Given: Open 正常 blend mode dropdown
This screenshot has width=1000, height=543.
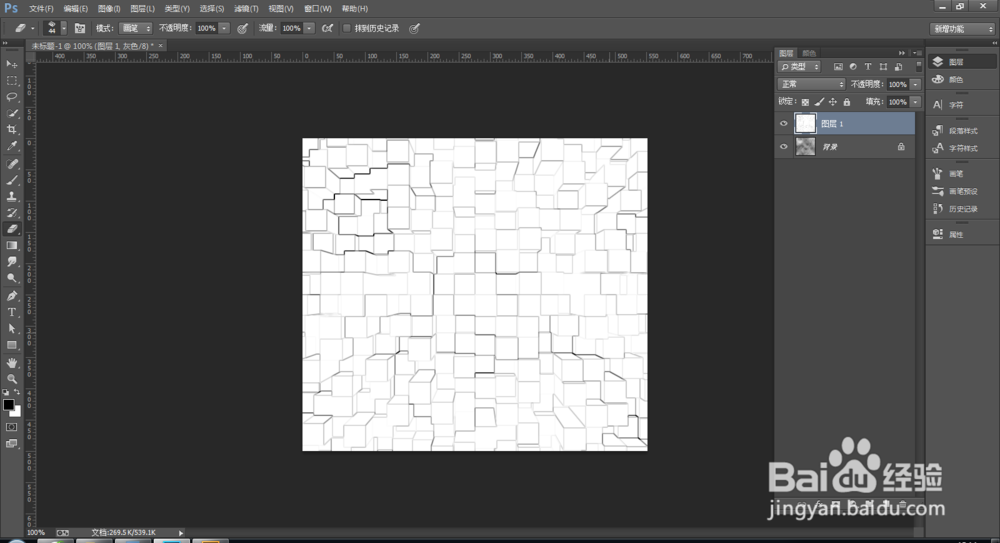Looking at the screenshot, I should 811,84.
